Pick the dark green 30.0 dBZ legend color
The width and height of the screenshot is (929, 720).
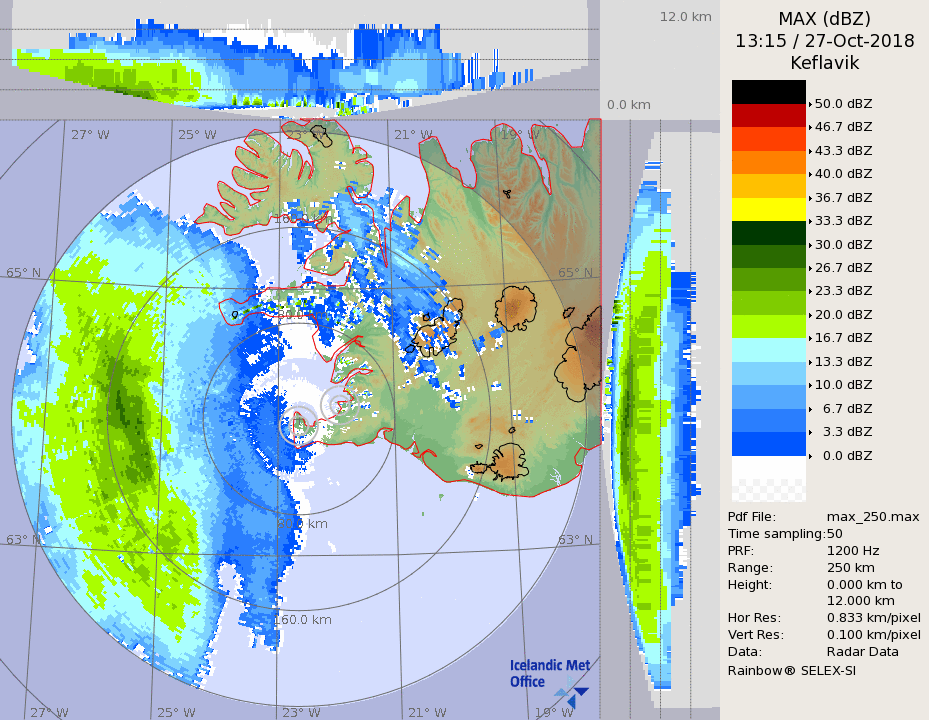(x=768, y=233)
